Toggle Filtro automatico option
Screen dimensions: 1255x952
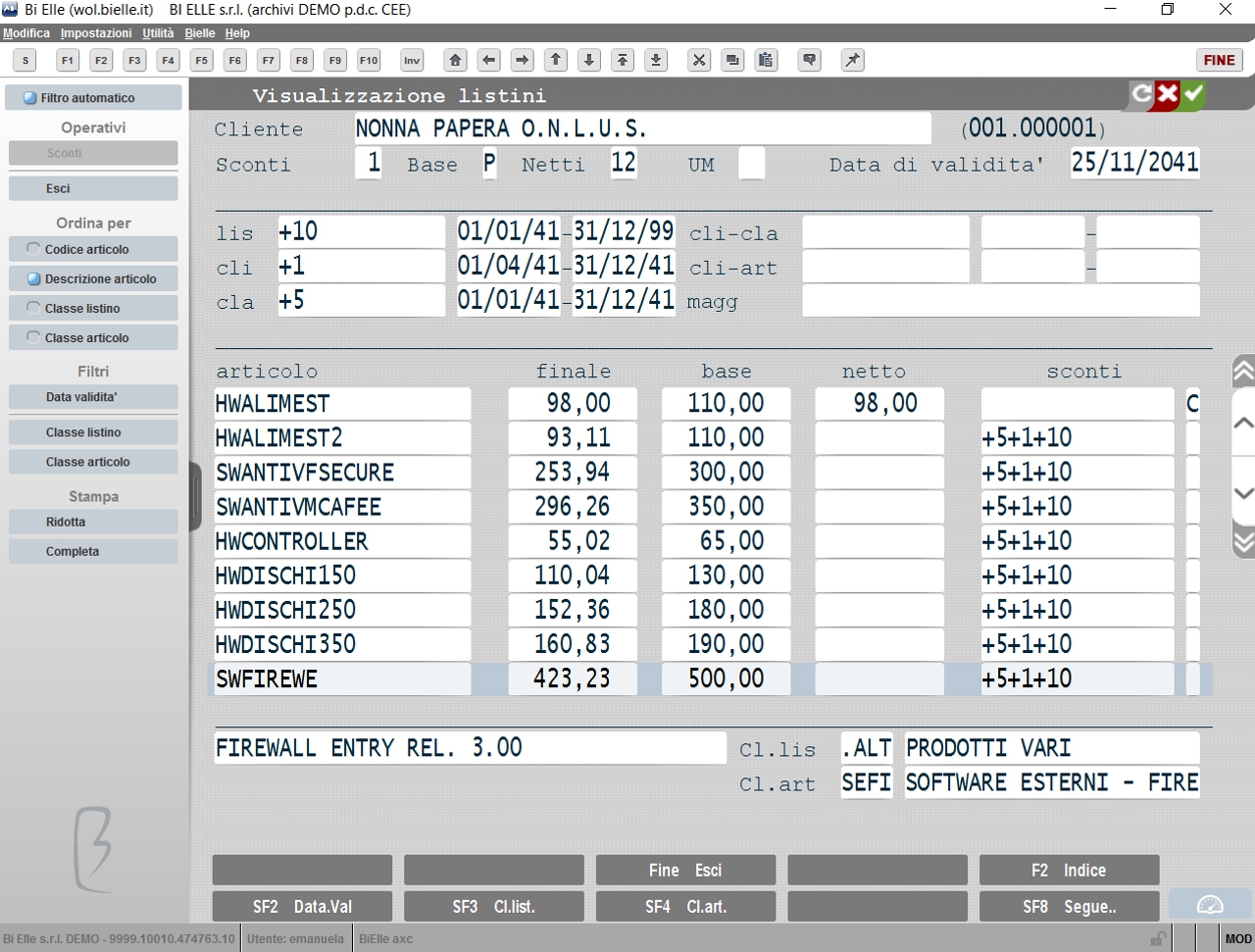point(93,98)
